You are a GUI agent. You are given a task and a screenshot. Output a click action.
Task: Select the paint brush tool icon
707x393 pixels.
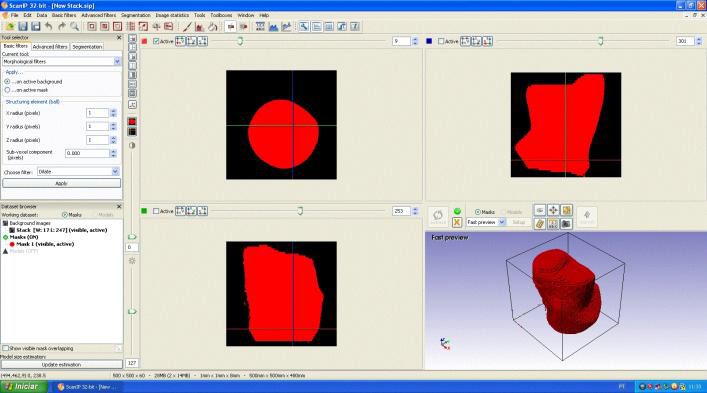click(x=187, y=27)
